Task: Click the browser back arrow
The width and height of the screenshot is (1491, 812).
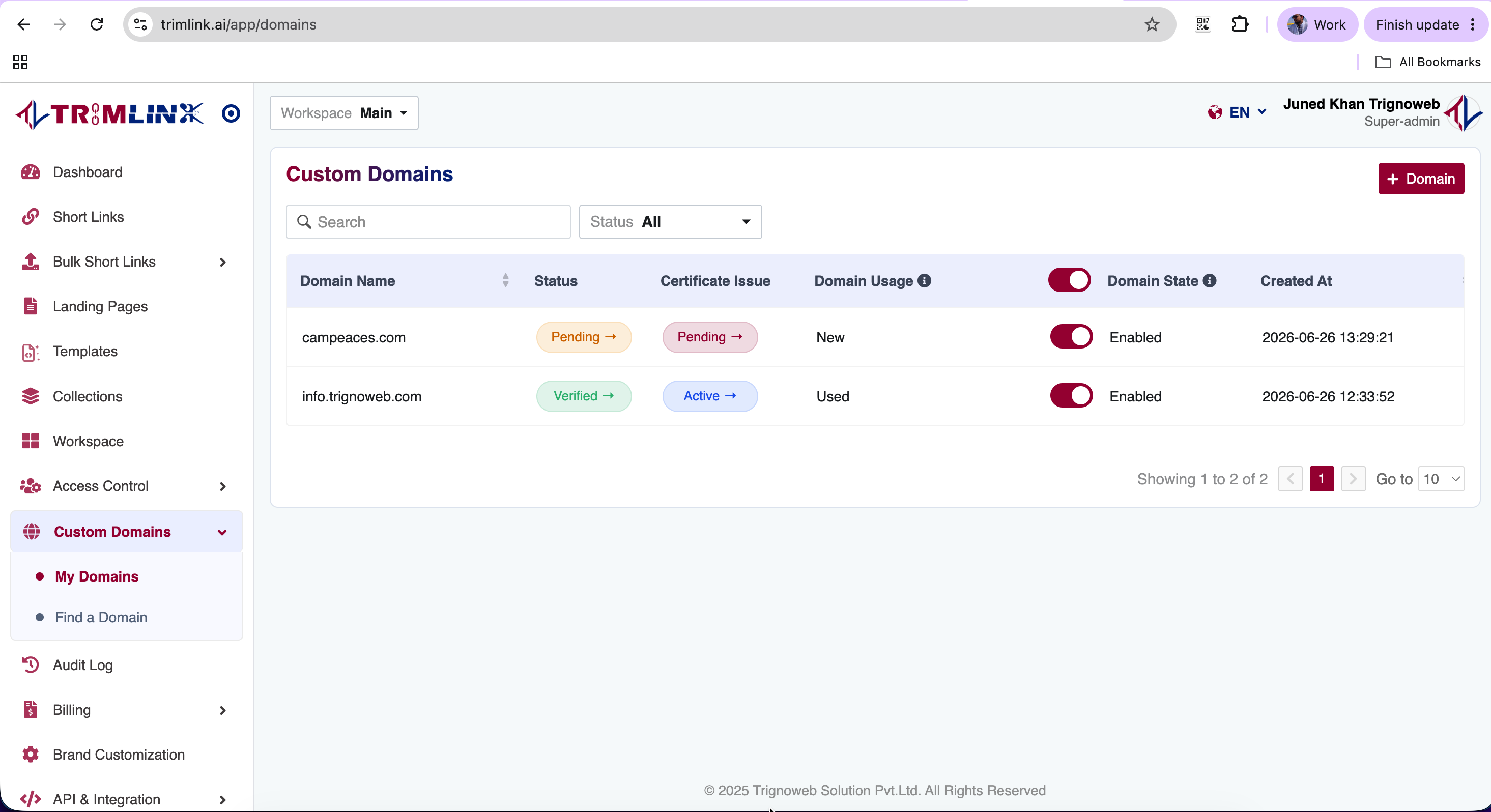Action: (x=24, y=24)
